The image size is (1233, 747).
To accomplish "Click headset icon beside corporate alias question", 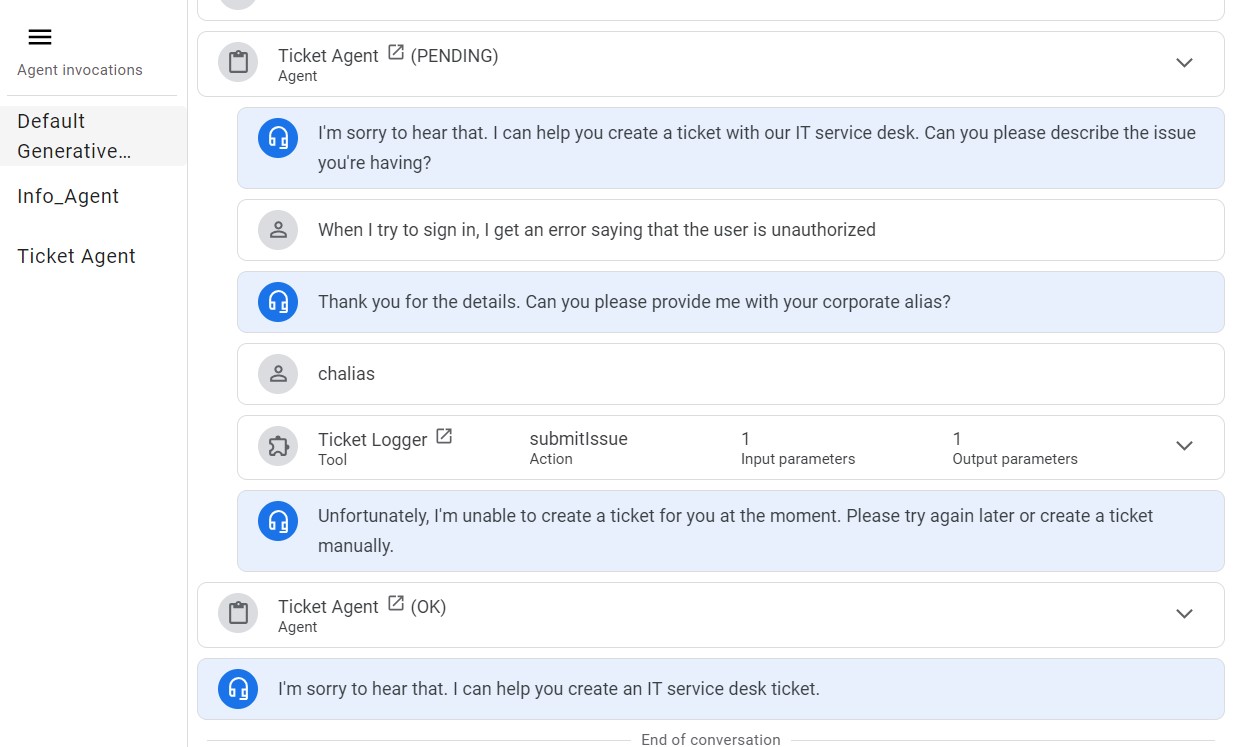I will (278, 302).
